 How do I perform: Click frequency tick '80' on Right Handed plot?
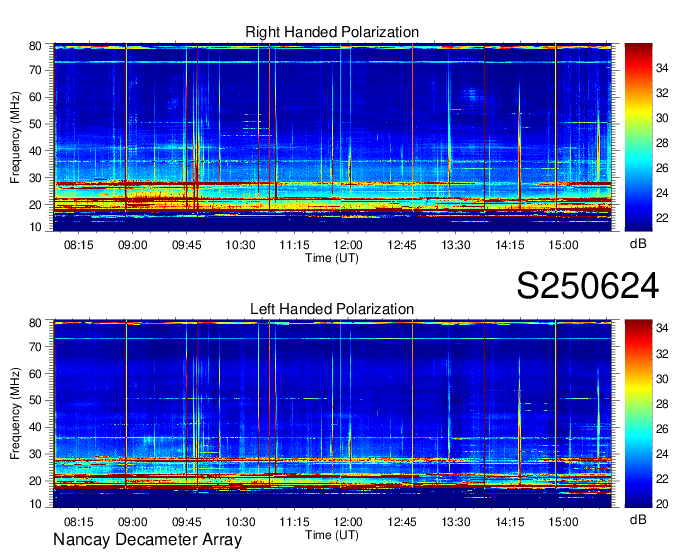point(36,46)
